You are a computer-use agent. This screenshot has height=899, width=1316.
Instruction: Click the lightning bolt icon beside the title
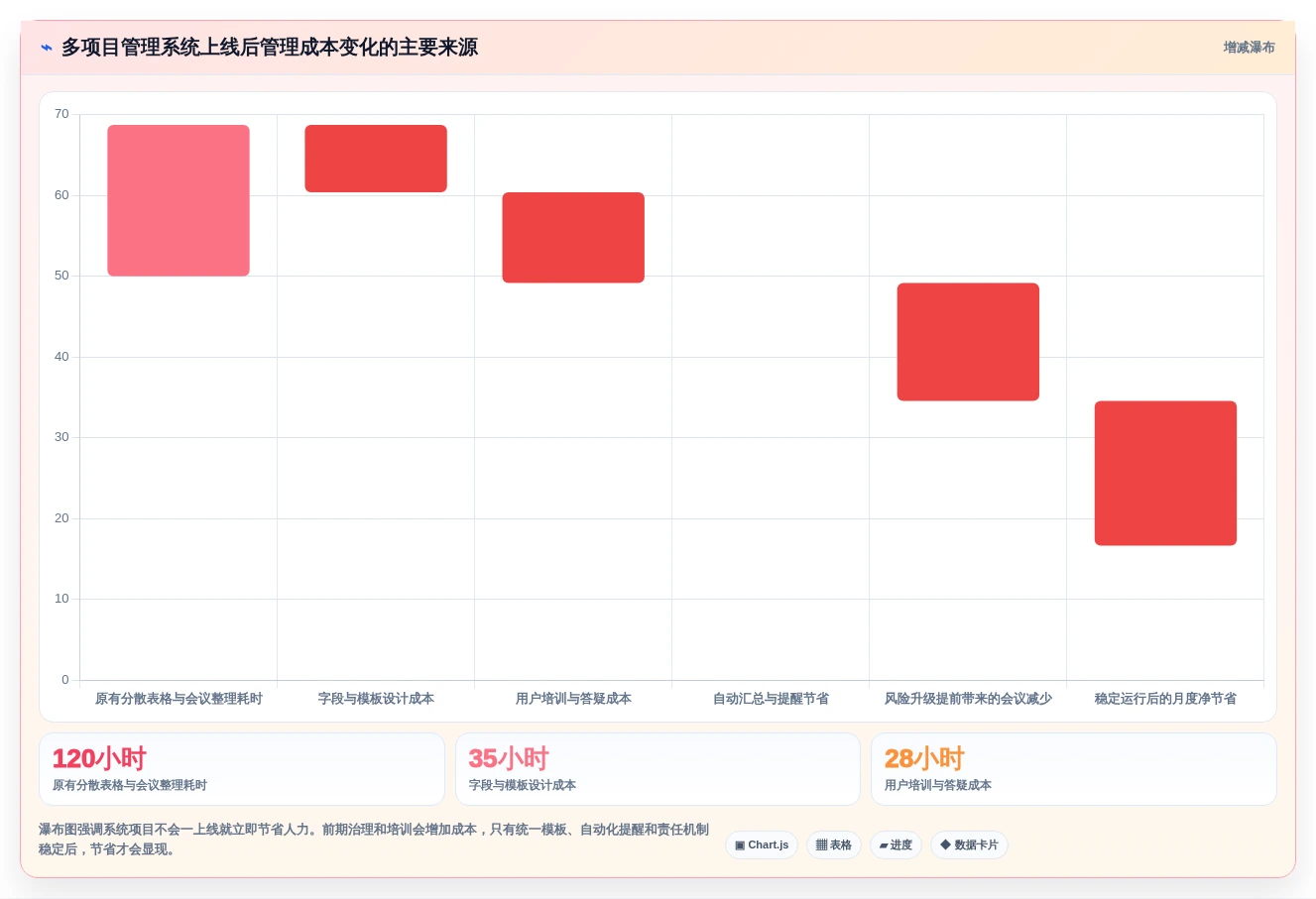coord(47,48)
